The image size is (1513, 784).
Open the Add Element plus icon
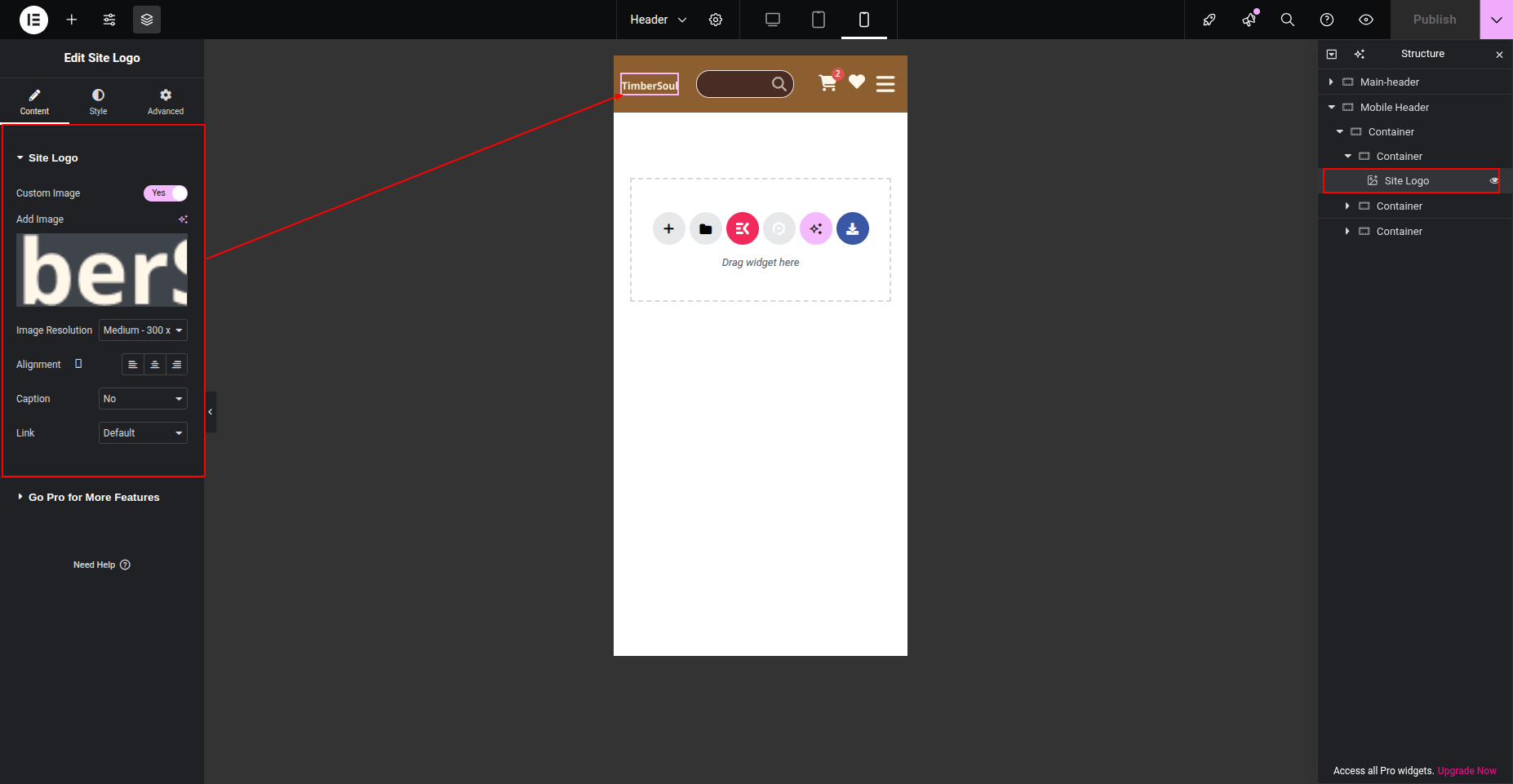72,20
